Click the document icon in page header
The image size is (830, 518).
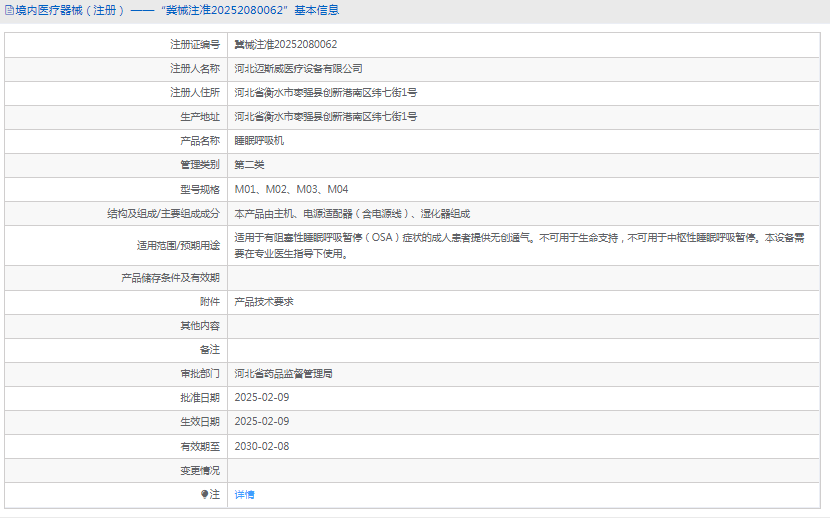pos(9,10)
